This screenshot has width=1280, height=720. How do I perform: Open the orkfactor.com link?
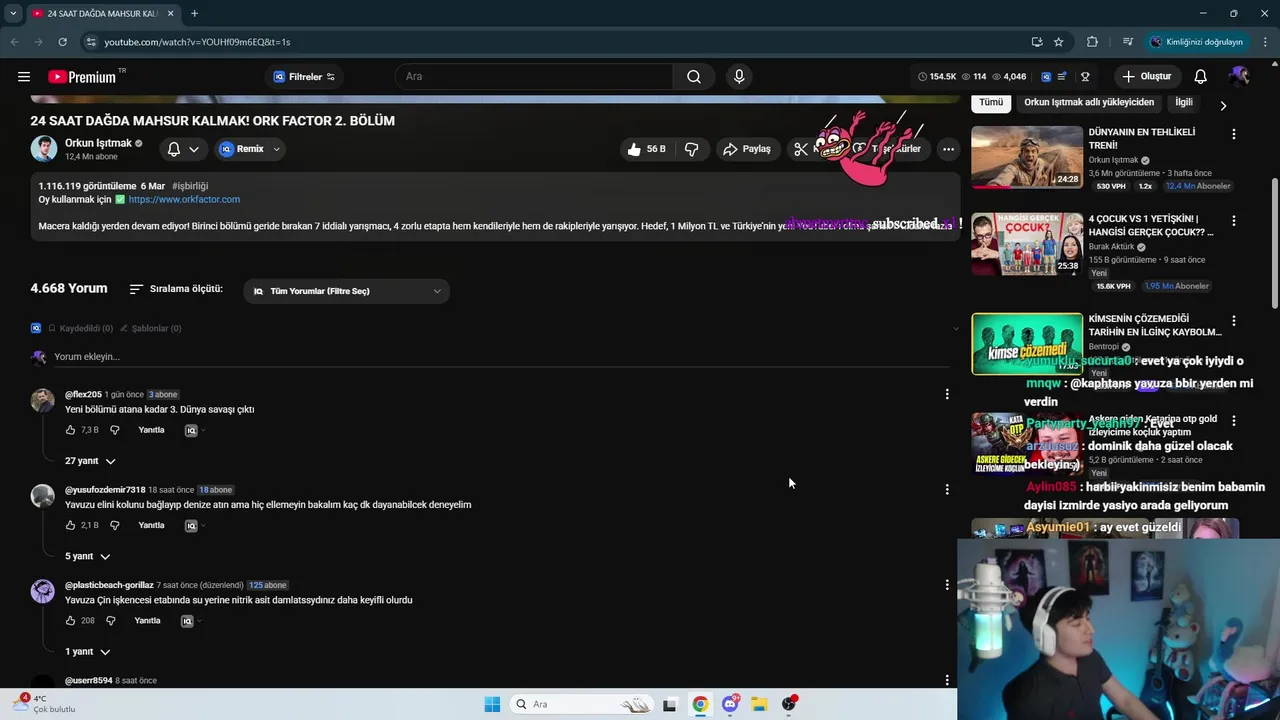point(184,199)
